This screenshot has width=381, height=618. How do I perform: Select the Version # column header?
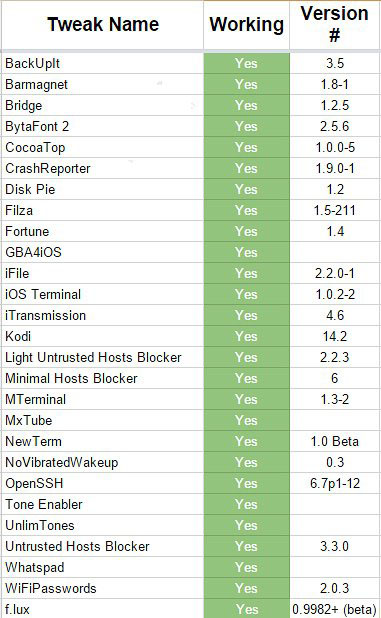click(335, 25)
